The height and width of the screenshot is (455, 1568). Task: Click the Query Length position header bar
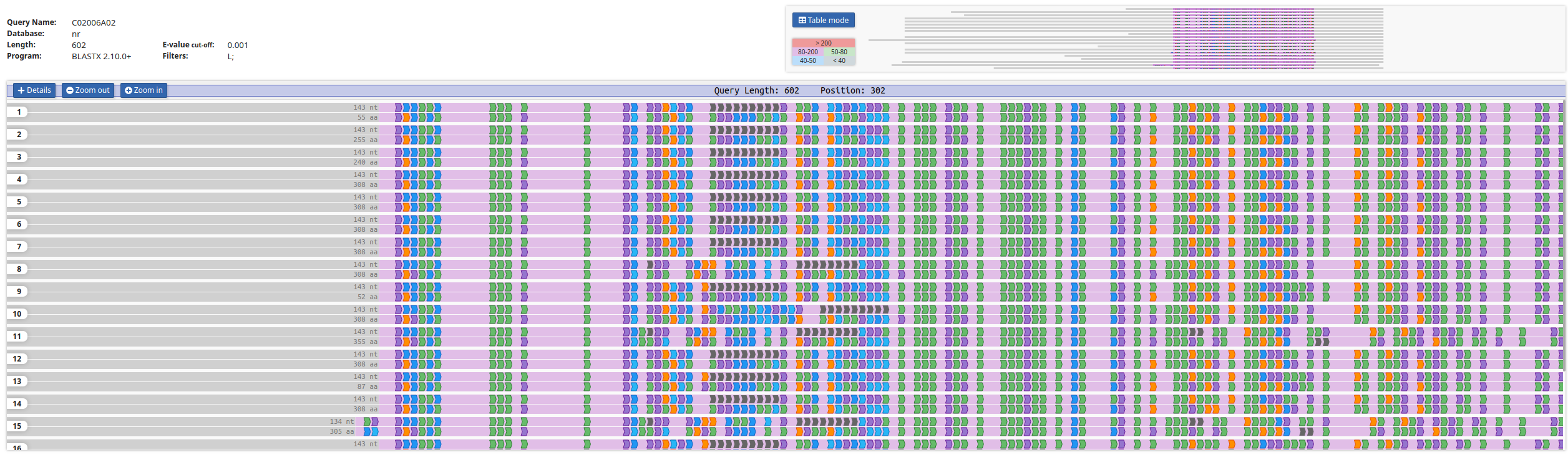tap(799, 90)
